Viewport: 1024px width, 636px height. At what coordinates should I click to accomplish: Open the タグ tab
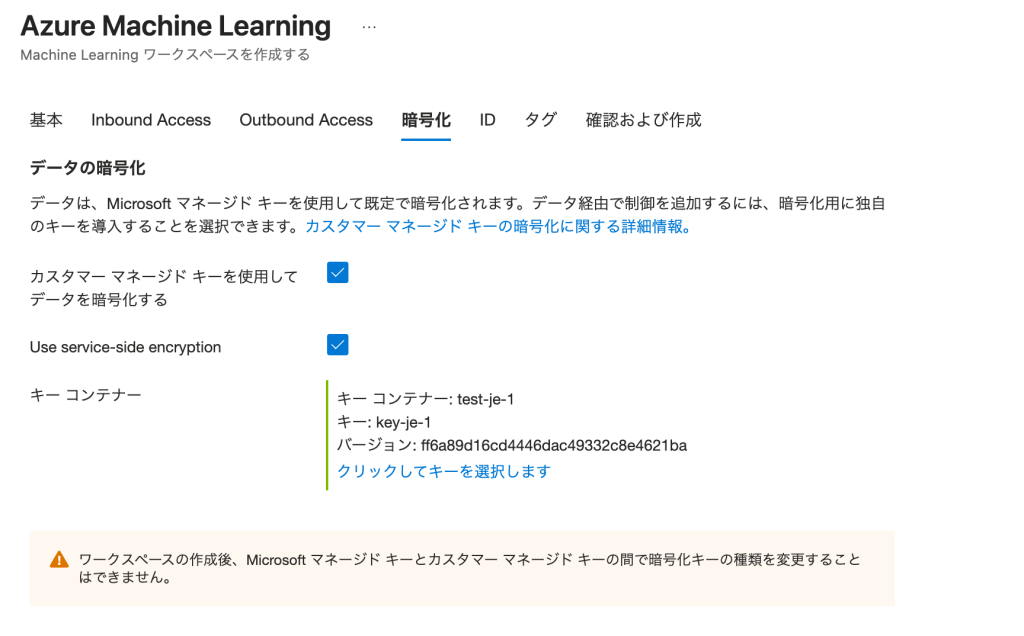tap(541, 120)
